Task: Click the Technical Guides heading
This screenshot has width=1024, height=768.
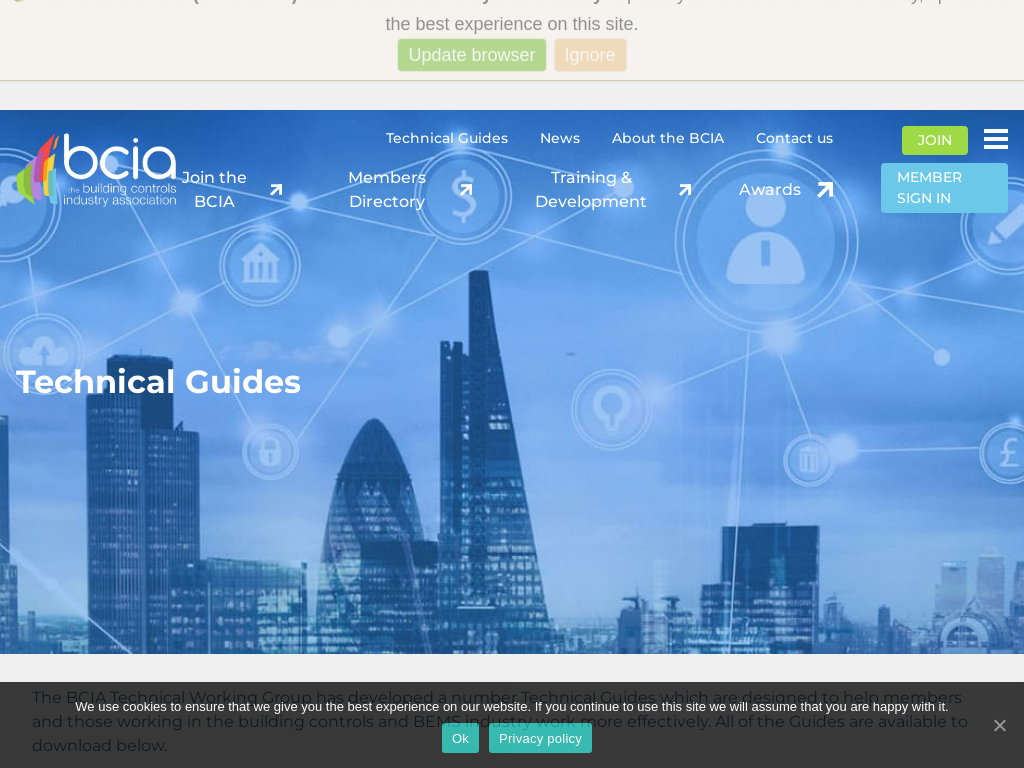Action: (x=158, y=382)
